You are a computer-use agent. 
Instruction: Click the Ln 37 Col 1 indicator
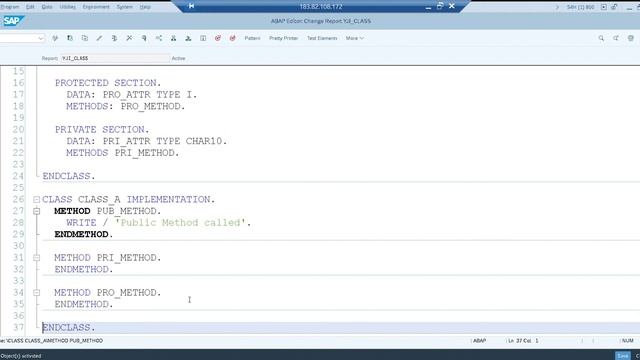(x=523, y=340)
